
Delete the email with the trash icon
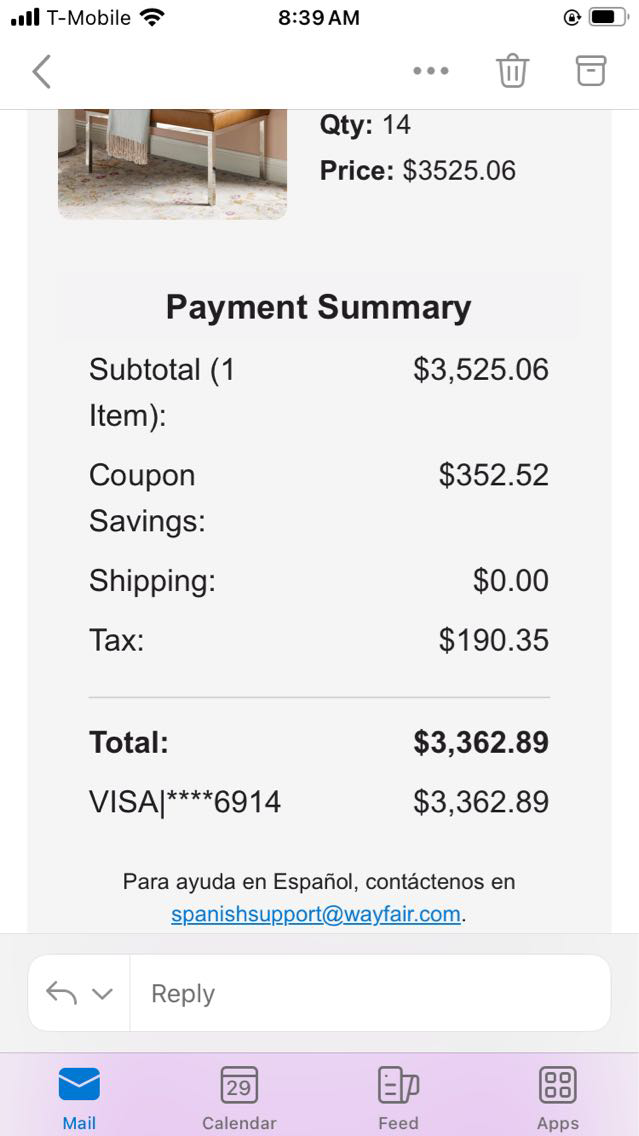(512, 71)
